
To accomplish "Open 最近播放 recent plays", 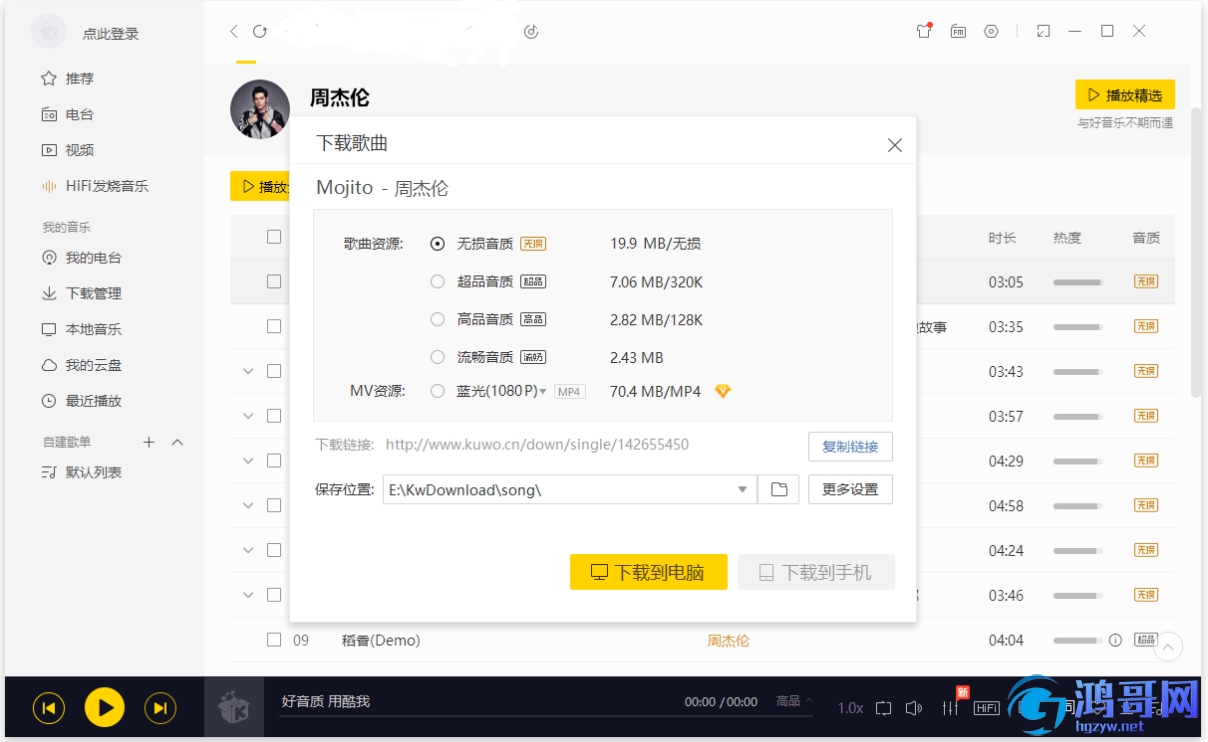I will (82, 401).
